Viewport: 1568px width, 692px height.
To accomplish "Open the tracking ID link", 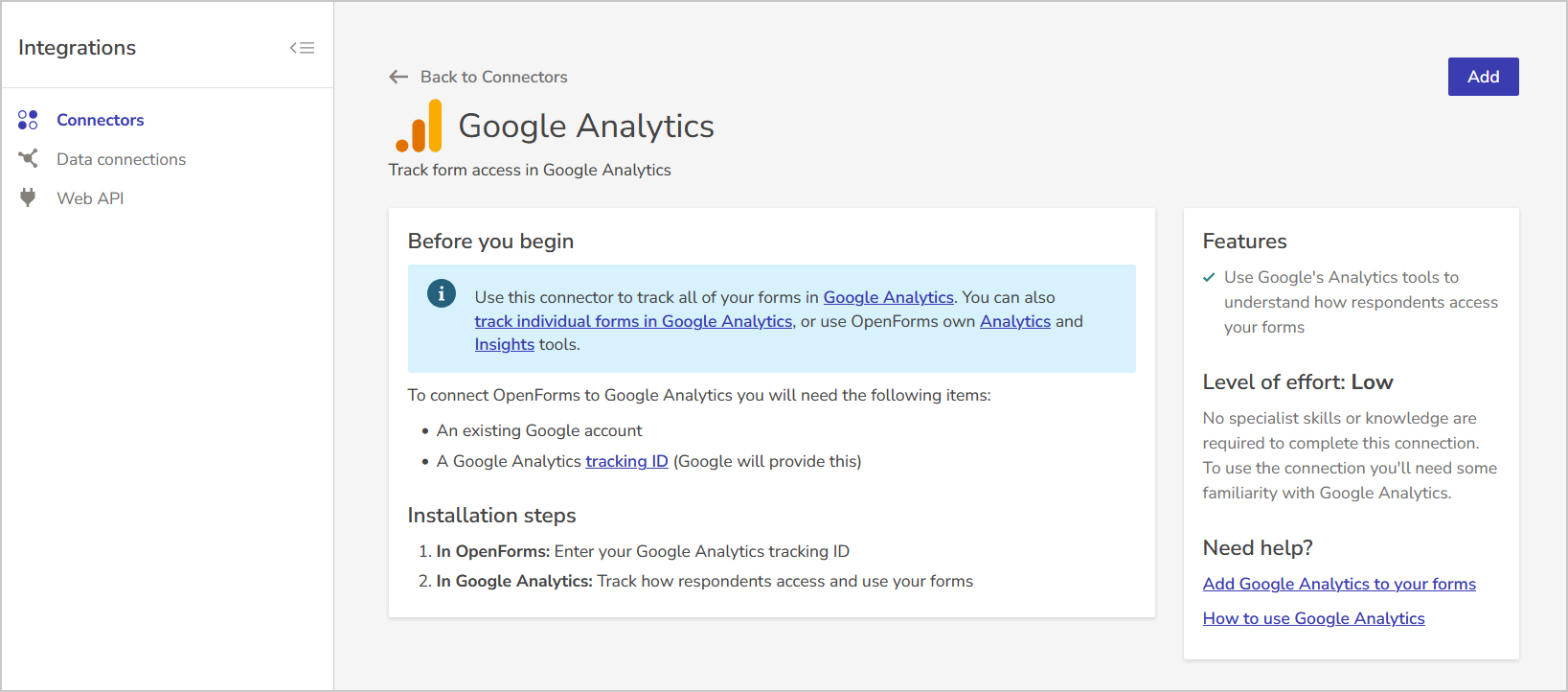I will click(626, 461).
